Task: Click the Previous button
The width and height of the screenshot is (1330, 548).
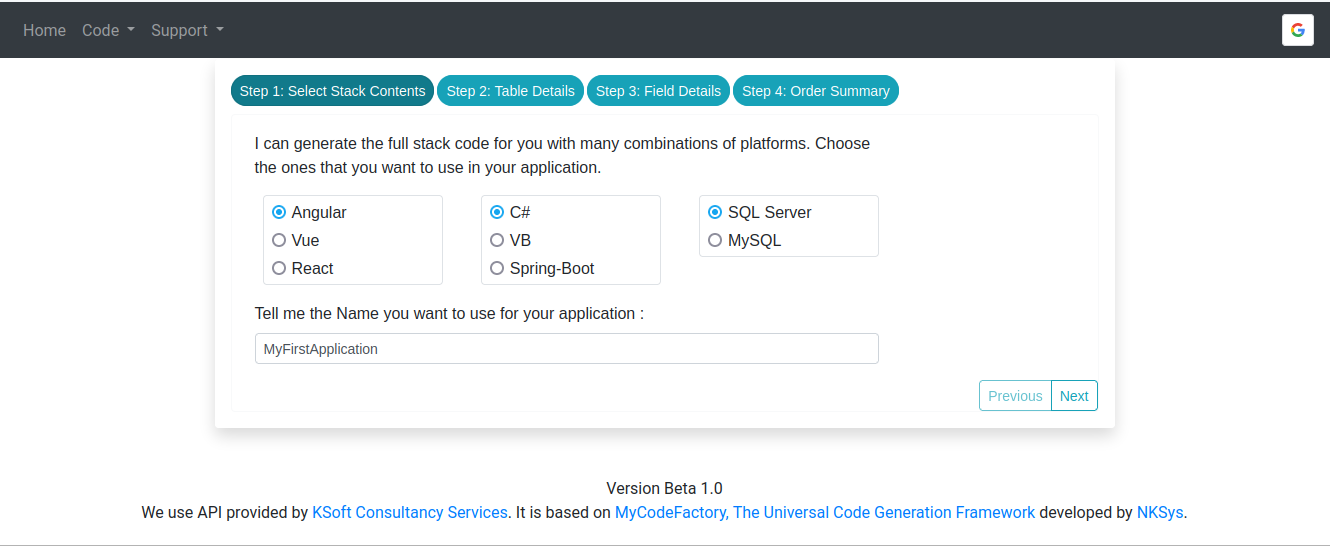Action: click(1015, 396)
